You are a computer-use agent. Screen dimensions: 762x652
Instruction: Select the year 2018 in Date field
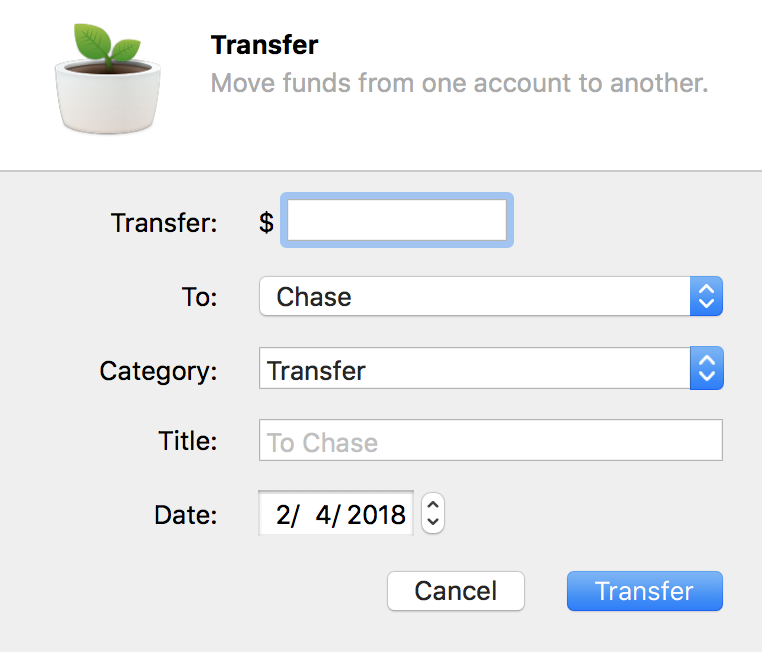pos(377,515)
